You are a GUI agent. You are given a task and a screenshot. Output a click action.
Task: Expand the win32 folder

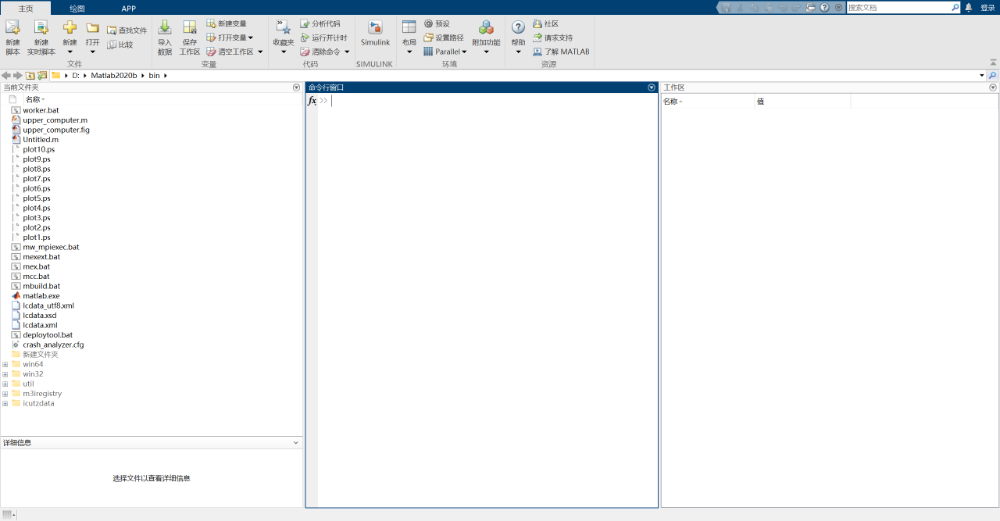click(x=6, y=374)
